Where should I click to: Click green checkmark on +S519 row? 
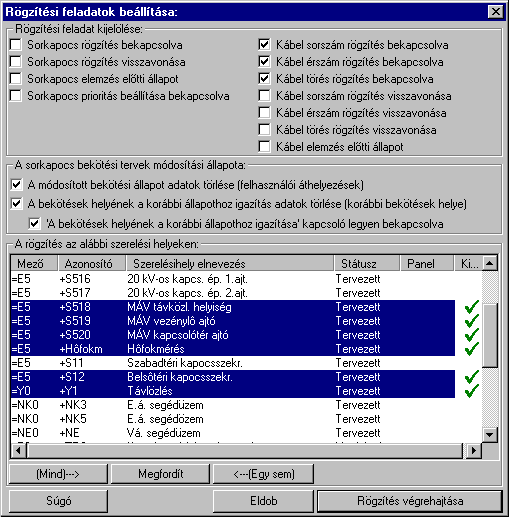click(472, 321)
